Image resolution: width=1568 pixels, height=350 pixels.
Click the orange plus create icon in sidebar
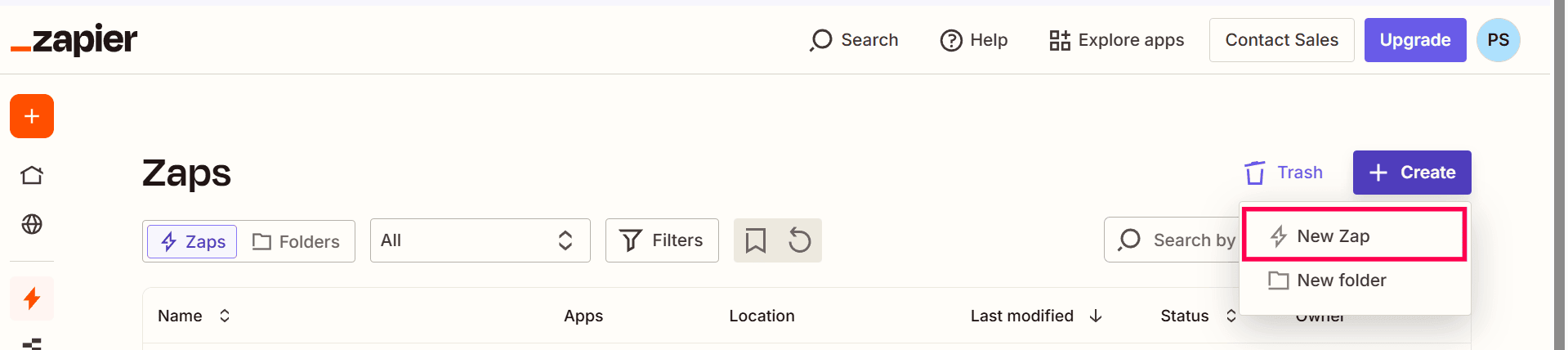(32, 116)
